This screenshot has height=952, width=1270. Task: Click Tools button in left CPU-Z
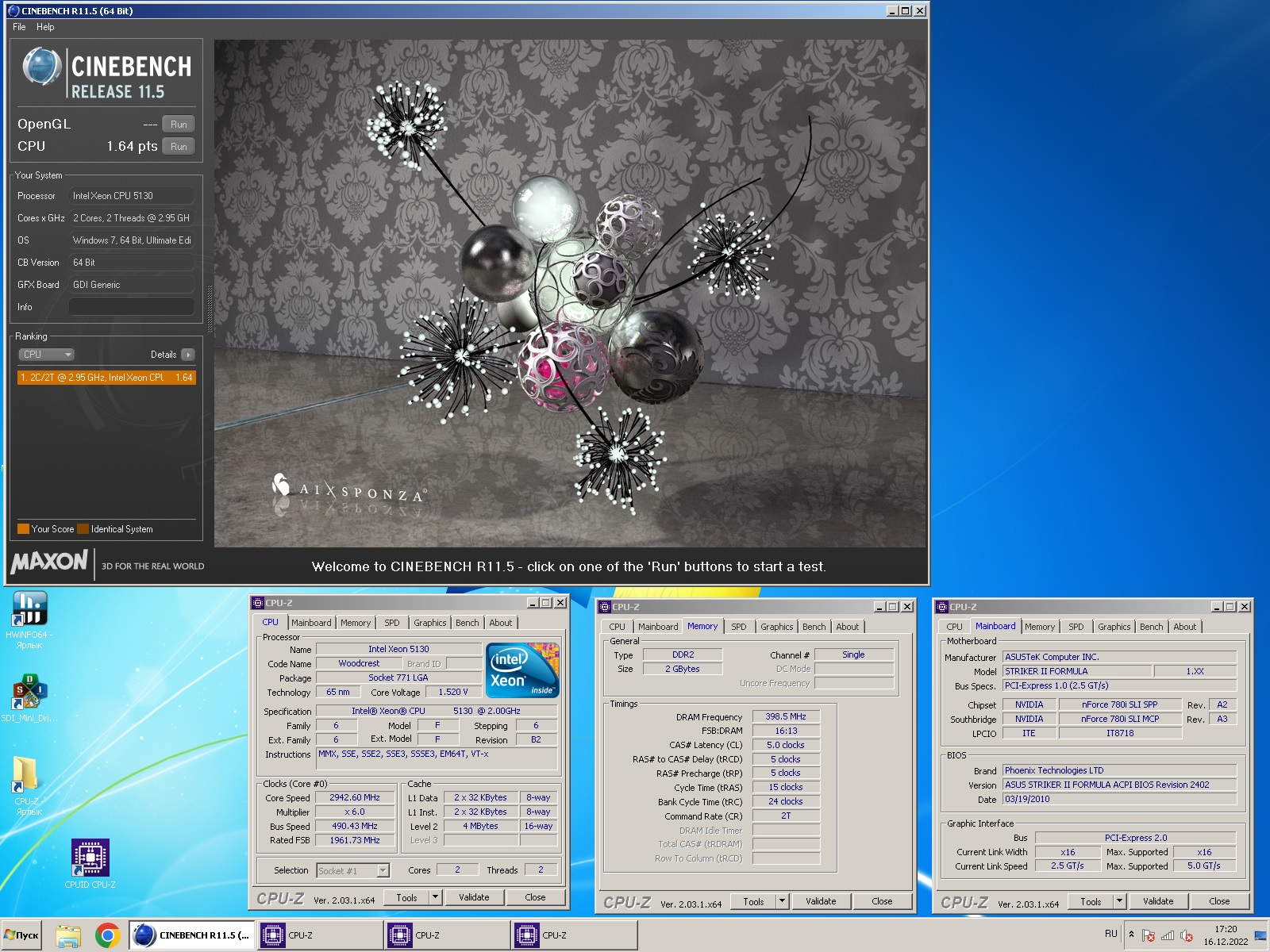point(406,897)
